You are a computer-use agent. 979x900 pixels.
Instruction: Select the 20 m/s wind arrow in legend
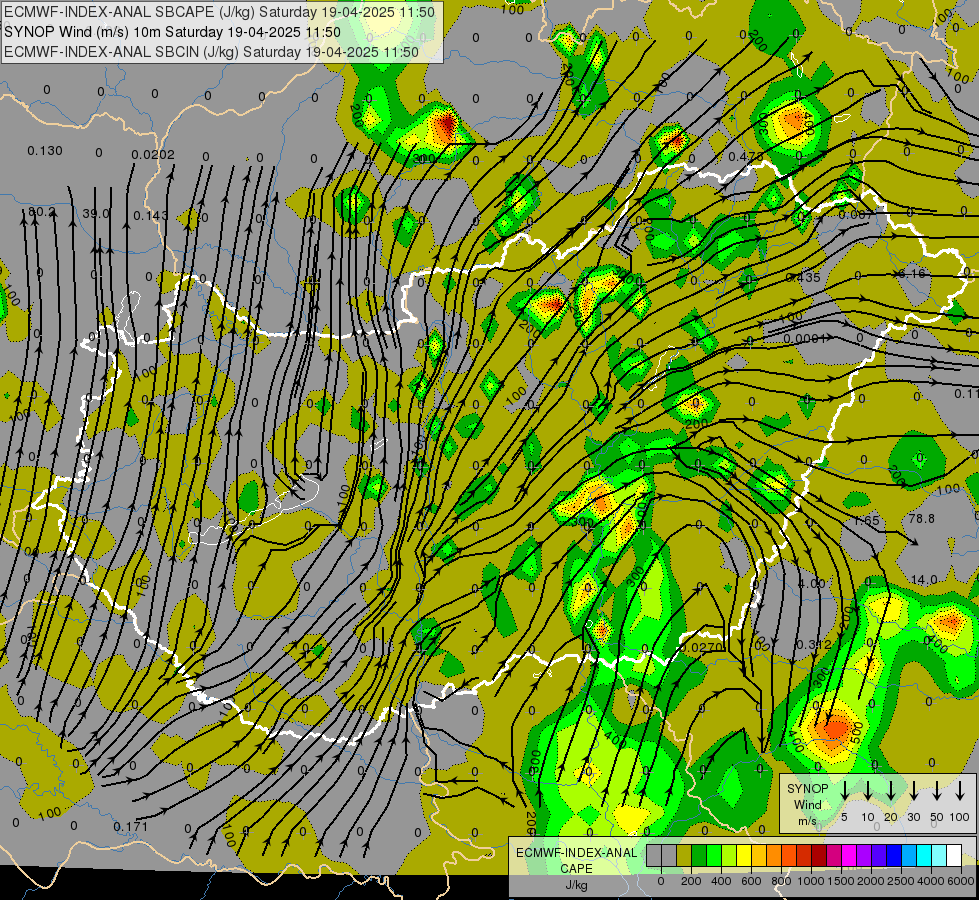(890, 790)
